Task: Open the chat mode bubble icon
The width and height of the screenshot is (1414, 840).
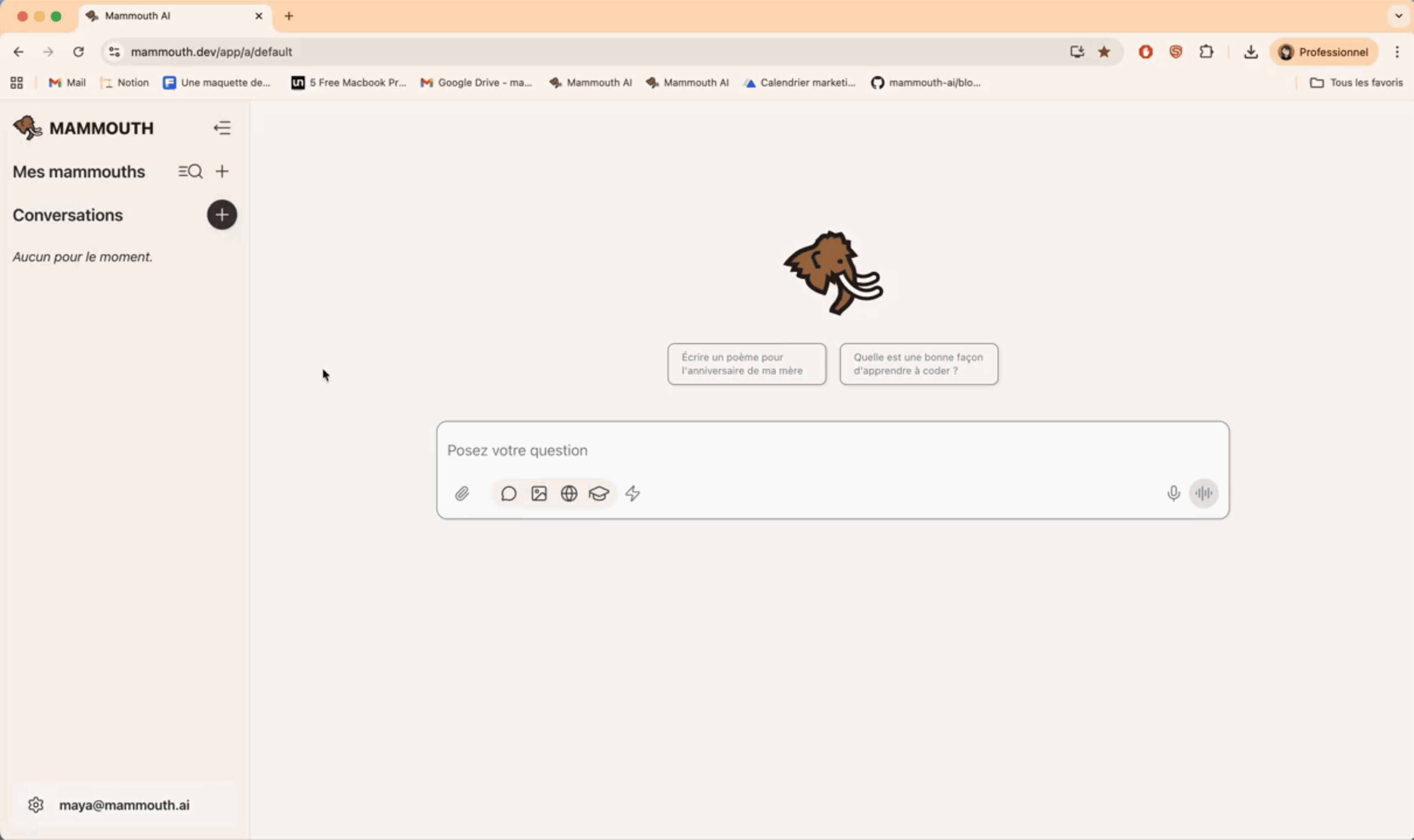Action: pos(508,493)
